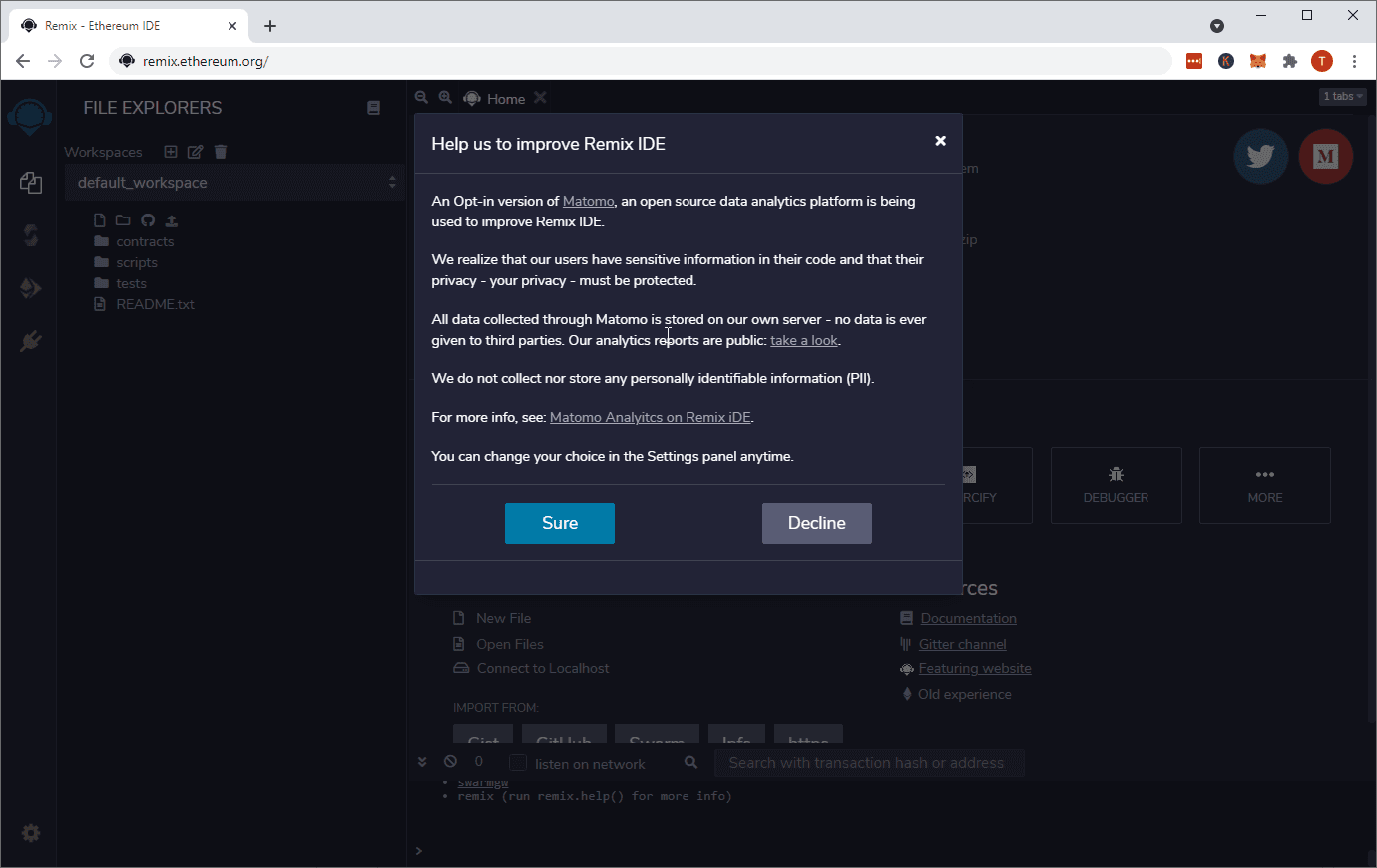Click the browser address bar

tap(639, 61)
